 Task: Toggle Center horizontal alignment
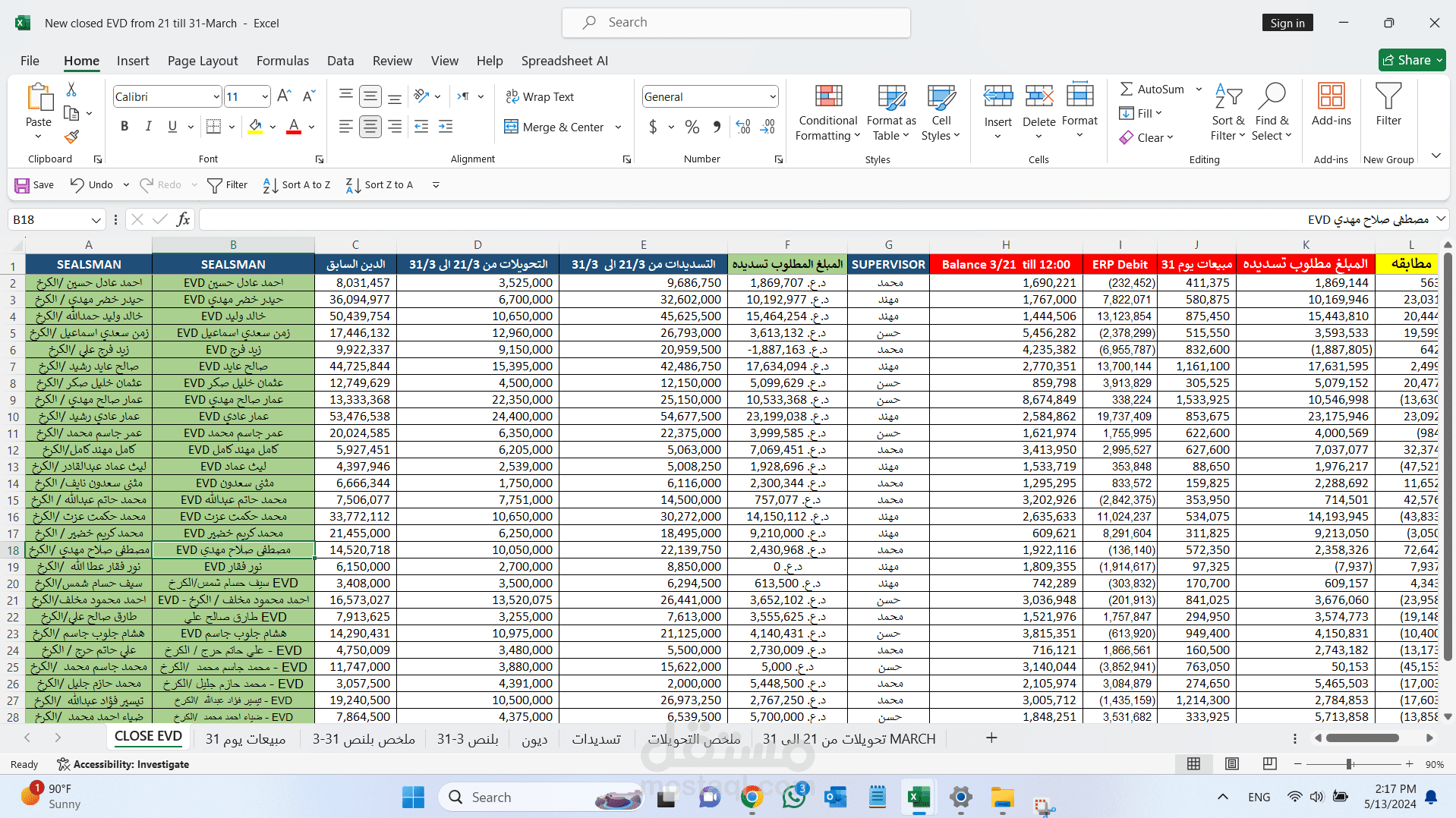pyautogui.click(x=370, y=127)
